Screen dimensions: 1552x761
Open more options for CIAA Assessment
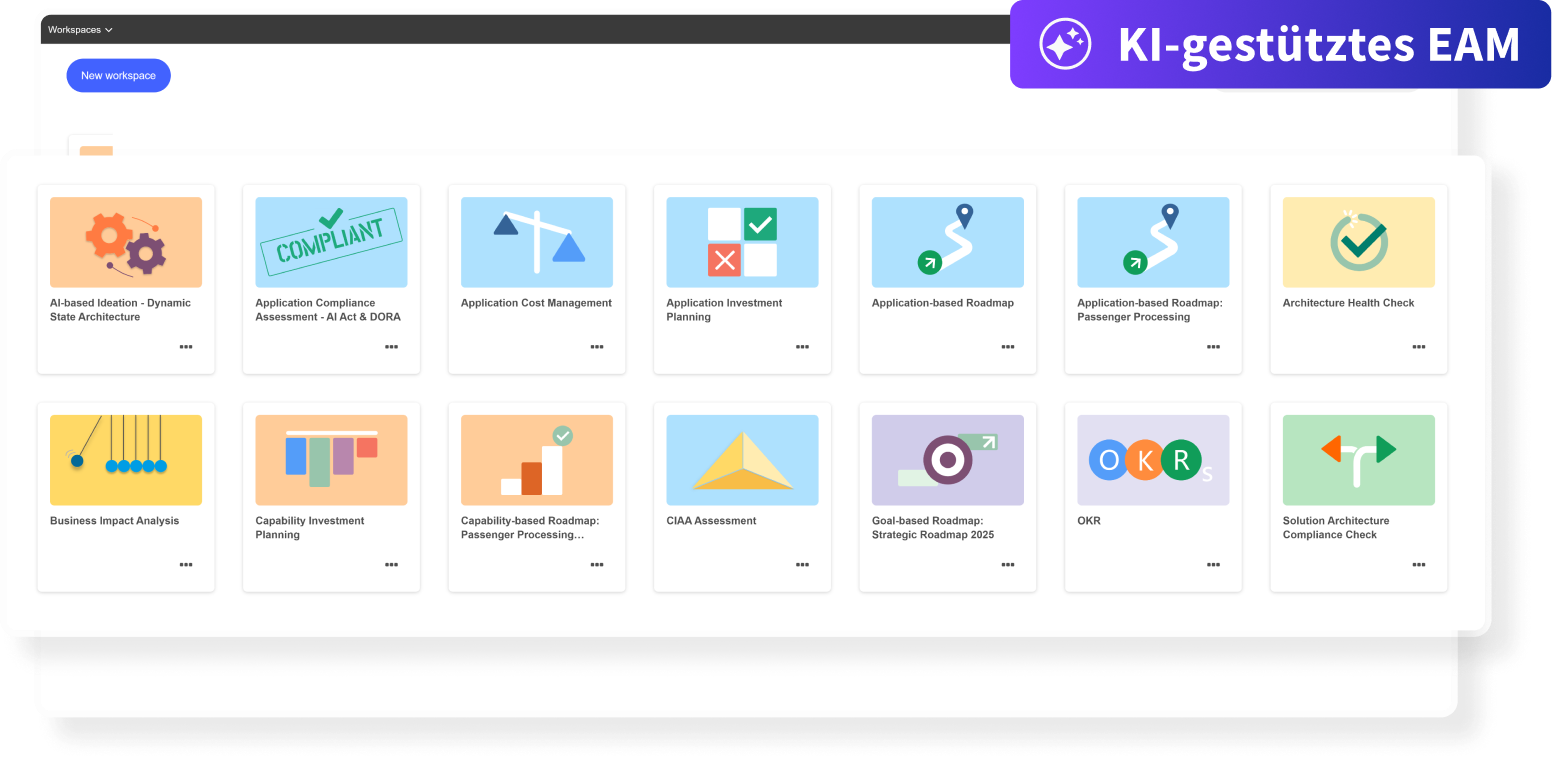coord(802,565)
